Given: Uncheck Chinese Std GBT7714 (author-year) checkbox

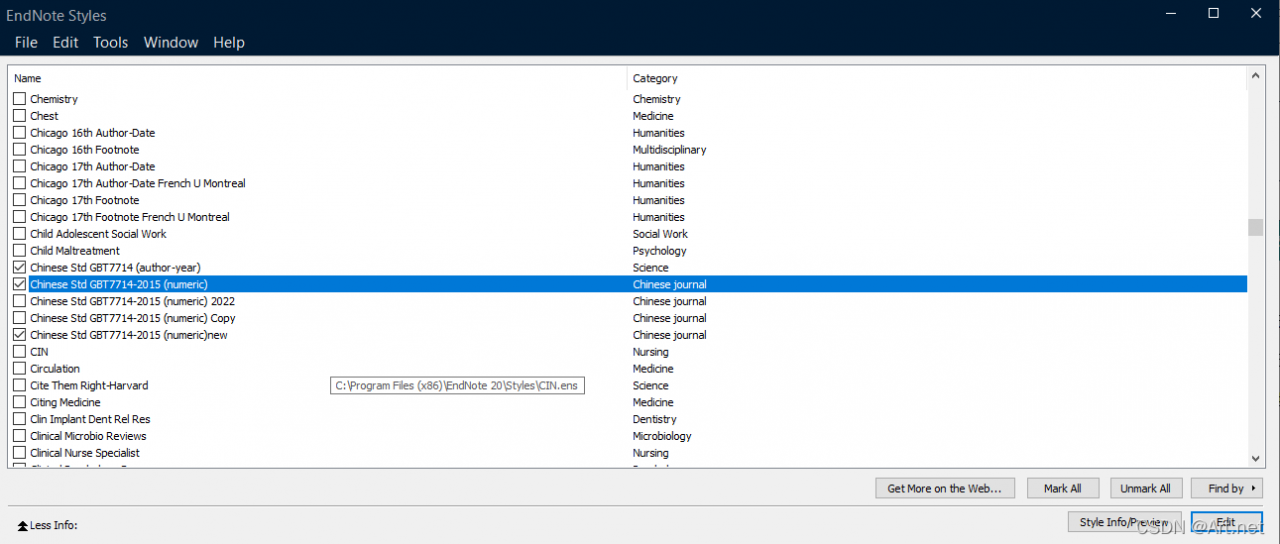Looking at the screenshot, I should coord(19,268).
